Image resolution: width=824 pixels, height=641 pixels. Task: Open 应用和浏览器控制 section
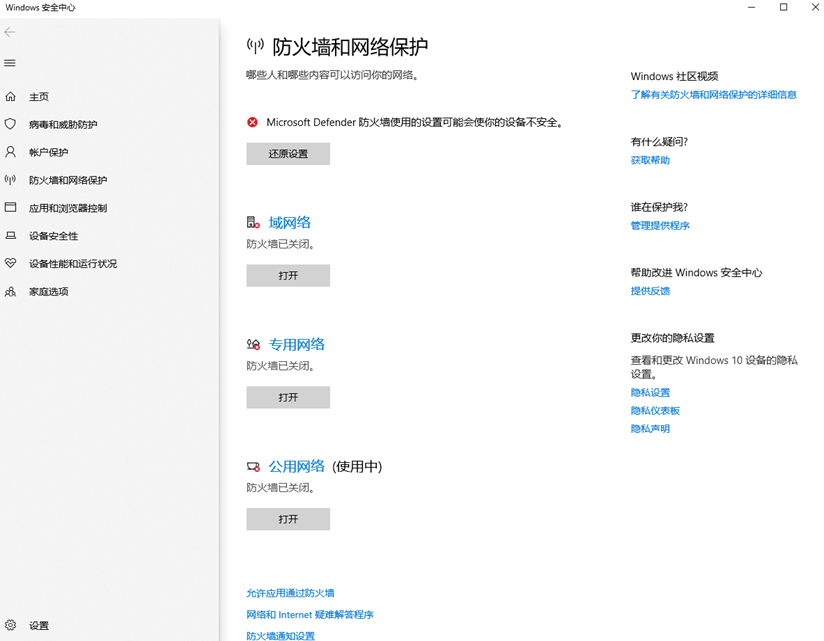click(x=68, y=208)
